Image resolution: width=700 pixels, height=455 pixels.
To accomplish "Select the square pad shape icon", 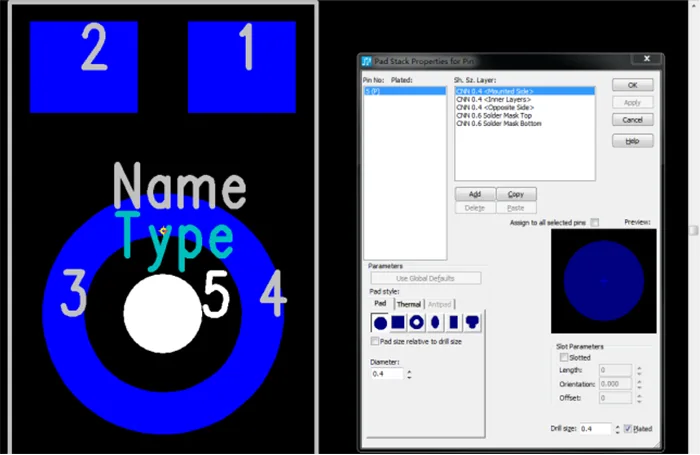I will [x=398, y=323].
